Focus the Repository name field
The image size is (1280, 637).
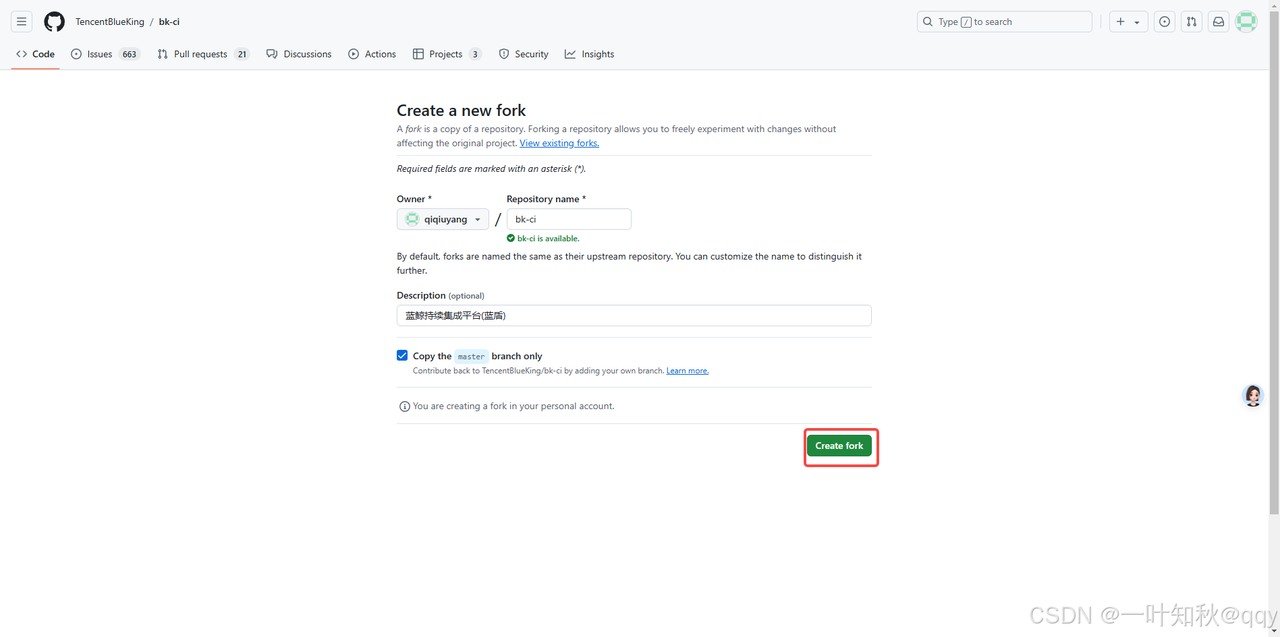pos(569,219)
